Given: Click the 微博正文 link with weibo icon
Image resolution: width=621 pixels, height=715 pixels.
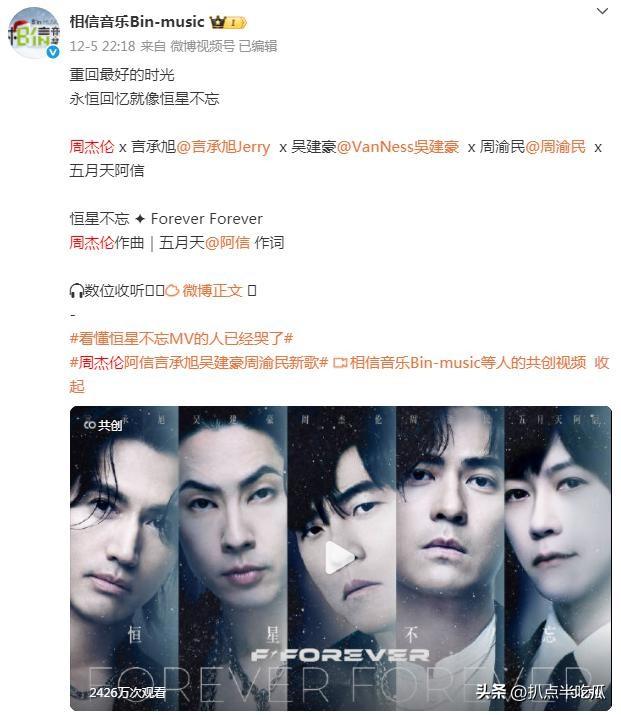Looking at the screenshot, I should click(203, 290).
